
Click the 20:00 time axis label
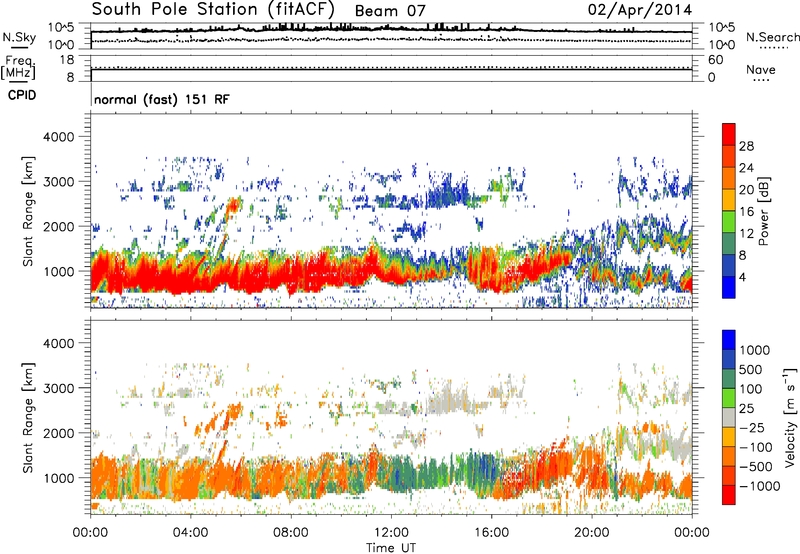tap(592, 533)
